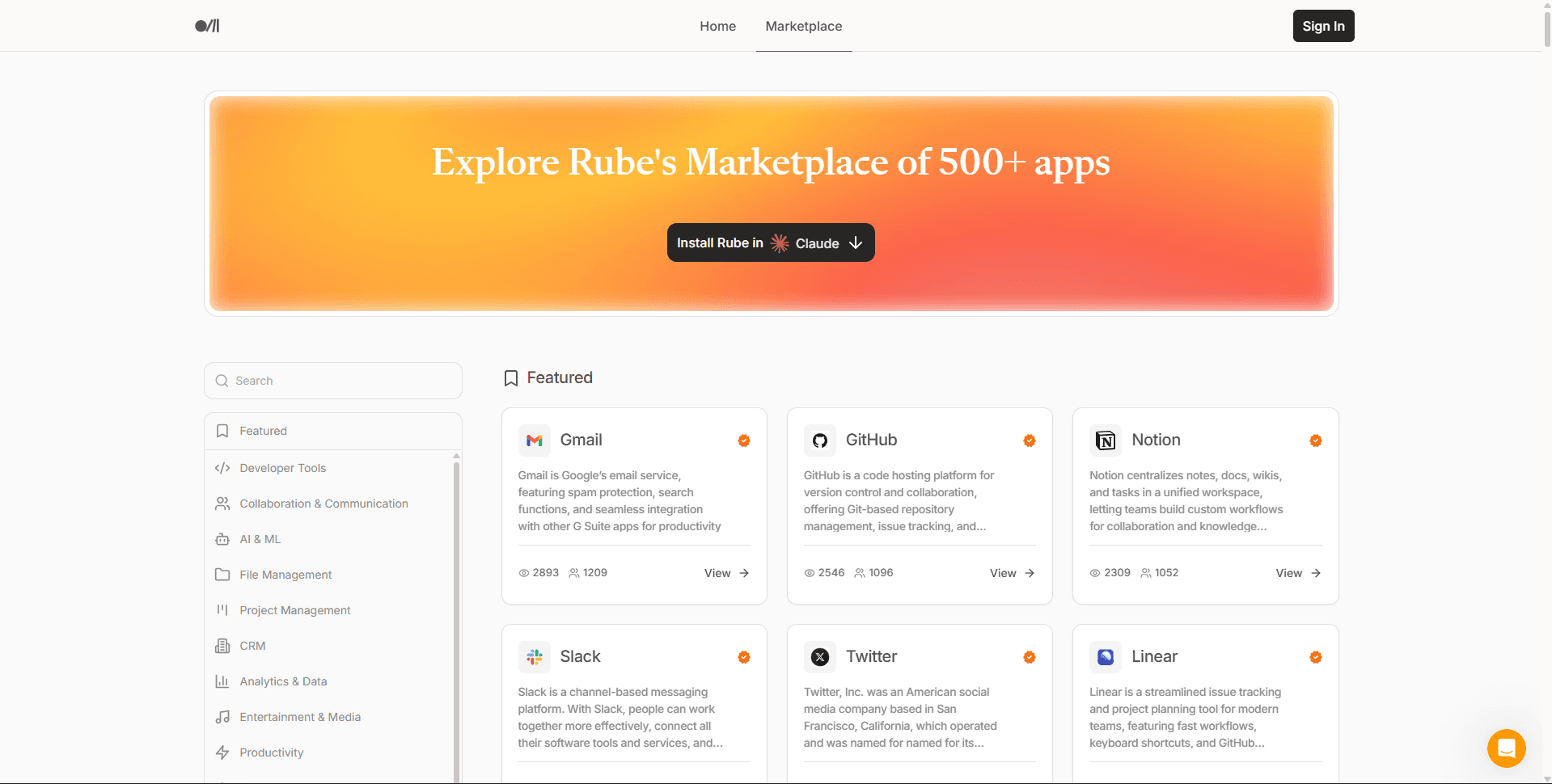Select the Twitter app icon
The height and width of the screenshot is (784, 1552).
[x=820, y=656]
